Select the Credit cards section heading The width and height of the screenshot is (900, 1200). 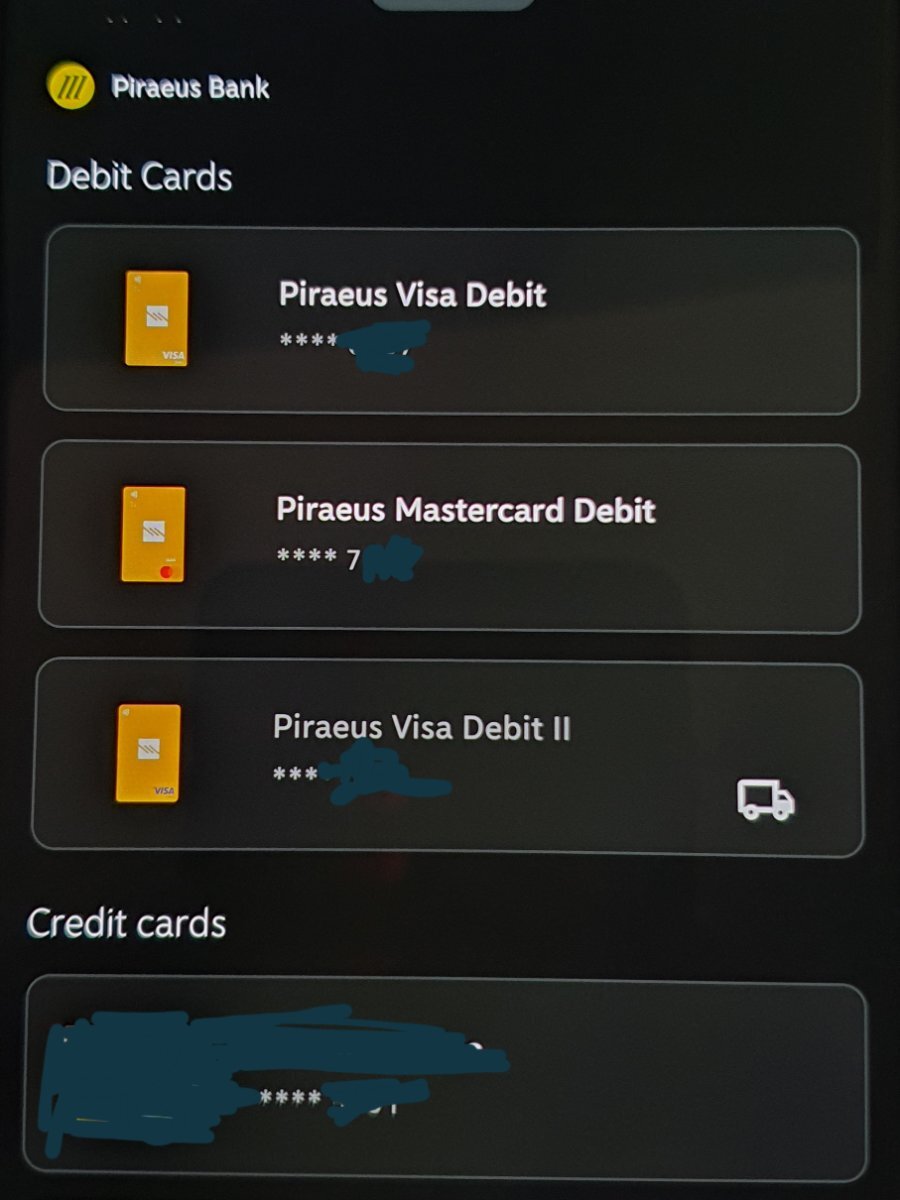pyautogui.click(x=127, y=923)
